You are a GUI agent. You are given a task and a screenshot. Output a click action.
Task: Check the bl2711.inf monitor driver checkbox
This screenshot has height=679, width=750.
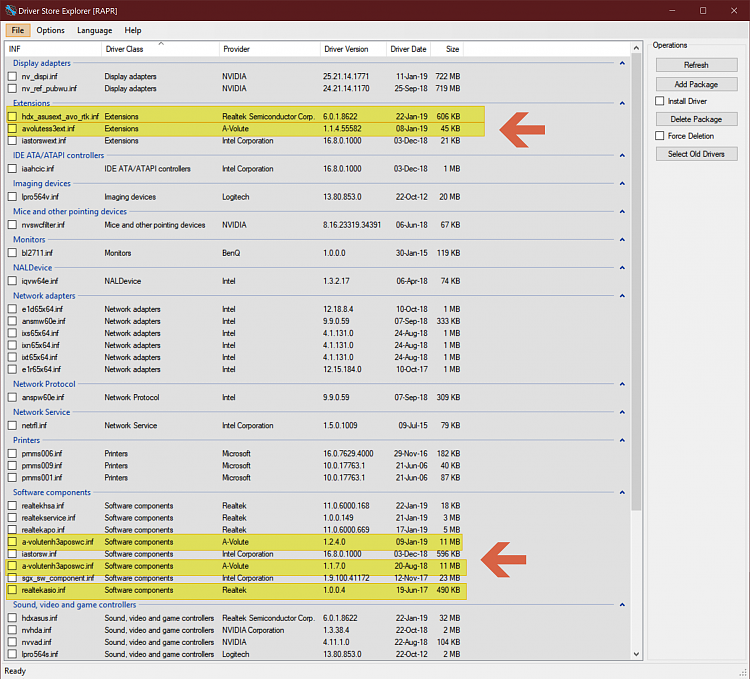12,253
